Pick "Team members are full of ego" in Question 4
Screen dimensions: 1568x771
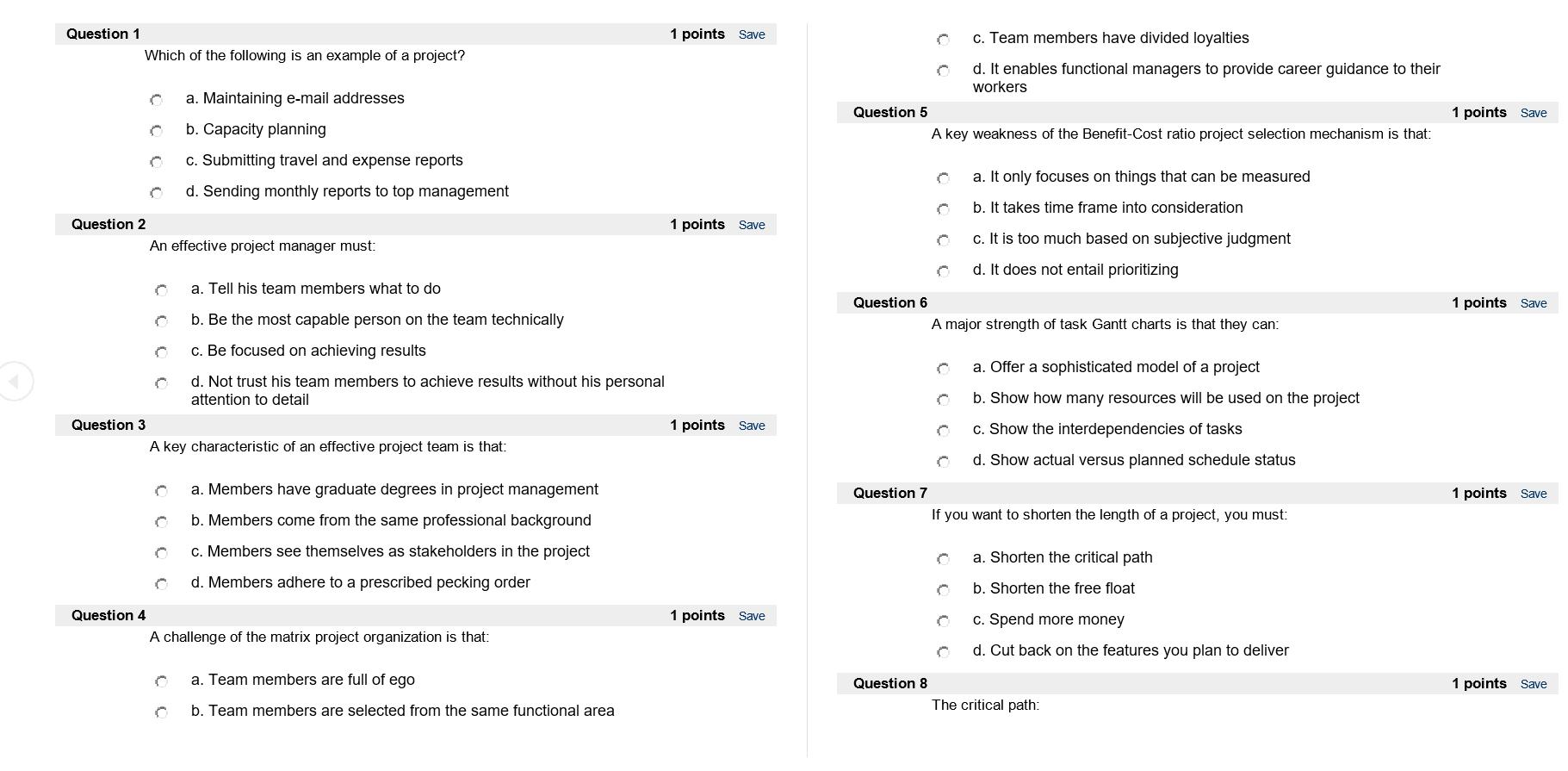161,682
